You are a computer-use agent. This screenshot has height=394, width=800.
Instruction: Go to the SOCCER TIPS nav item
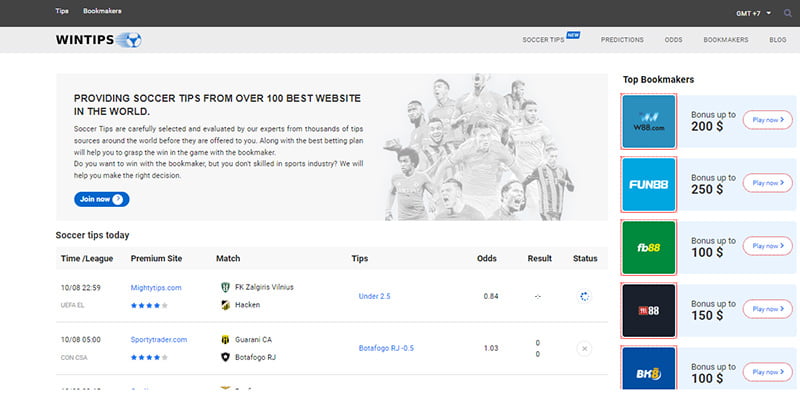(543, 40)
